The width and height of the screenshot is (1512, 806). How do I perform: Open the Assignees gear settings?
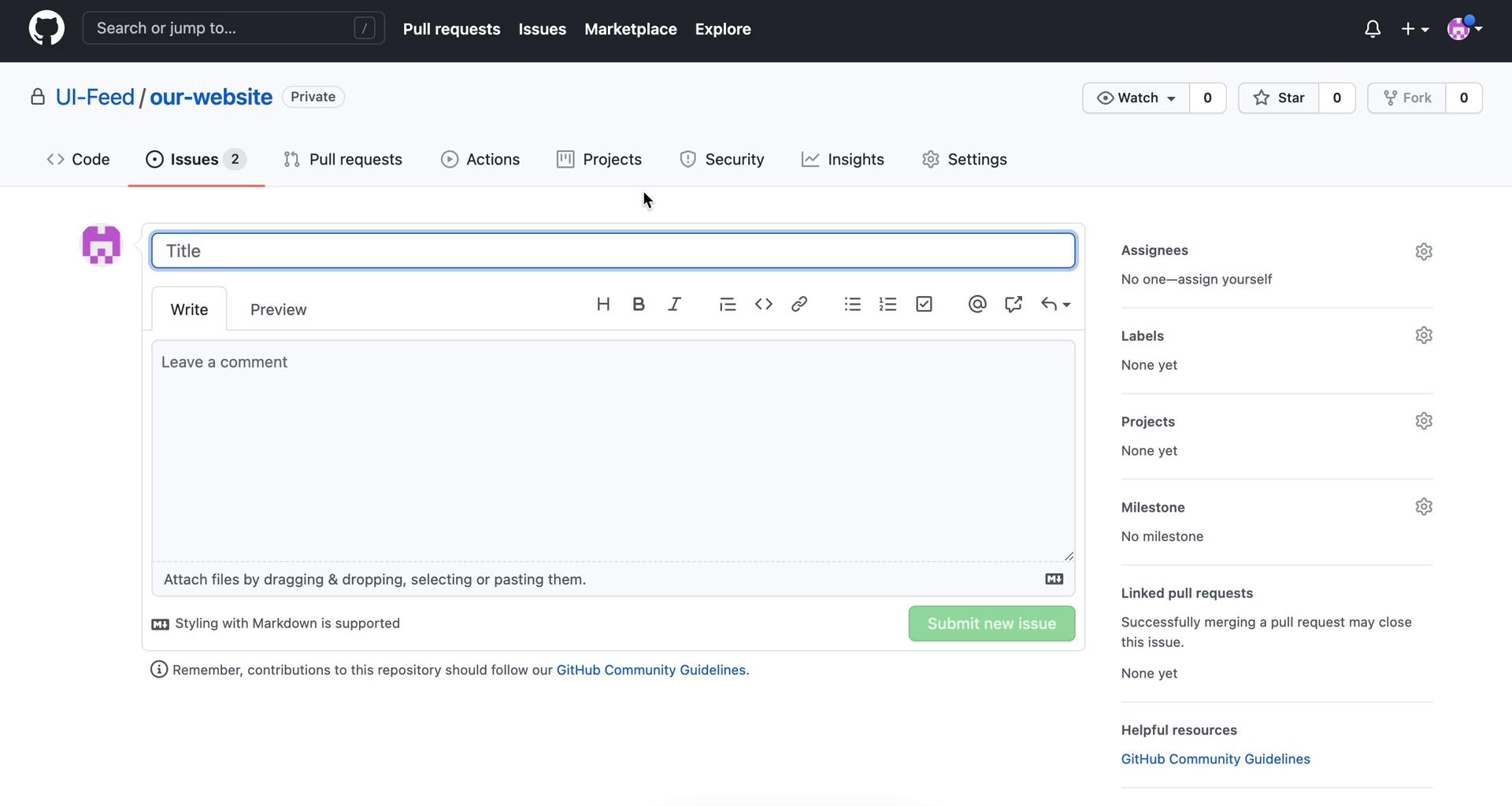tap(1424, 251)
